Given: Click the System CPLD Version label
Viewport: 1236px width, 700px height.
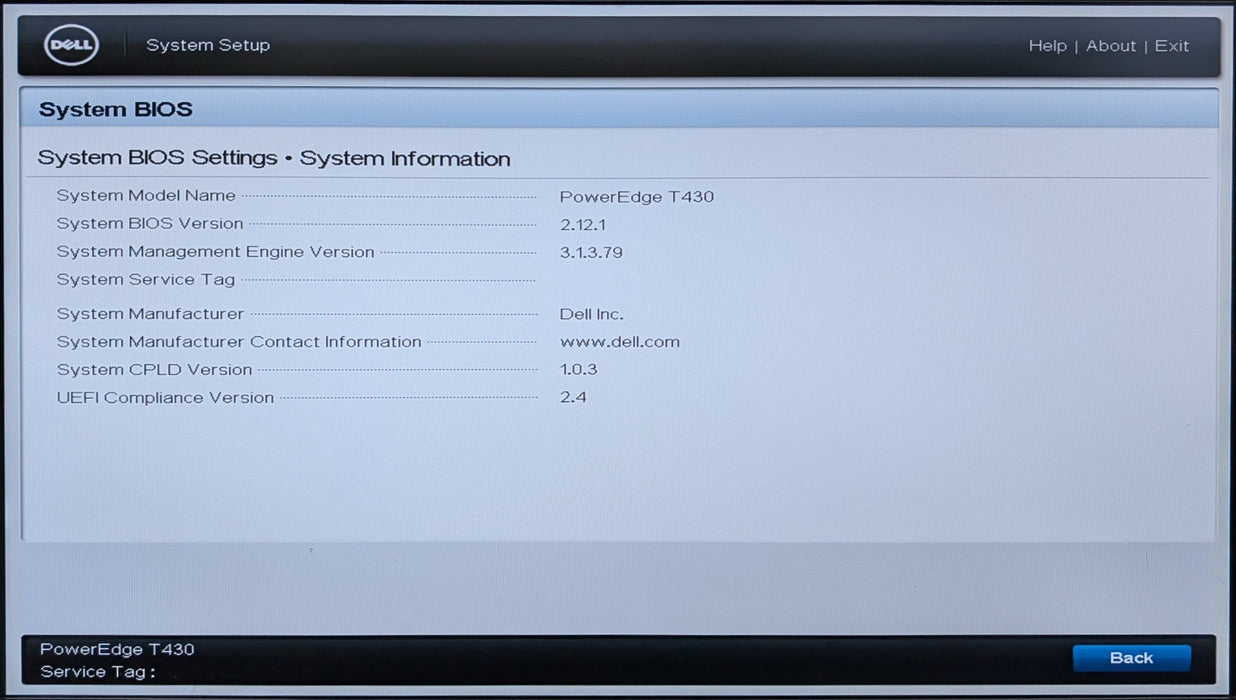Looking at the screenshot, I should coord(154,370).
